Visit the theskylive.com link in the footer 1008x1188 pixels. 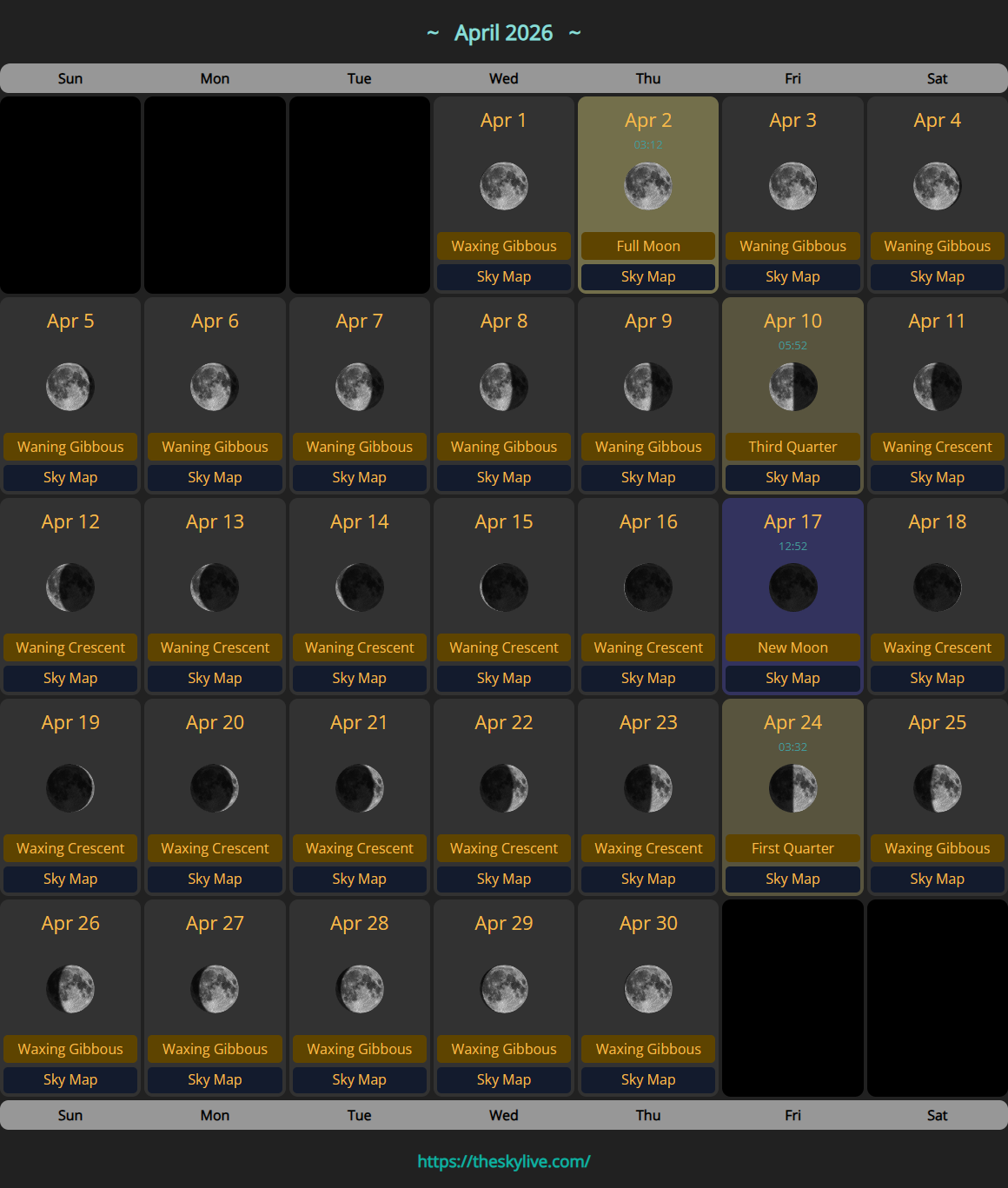coord(503,1160)
